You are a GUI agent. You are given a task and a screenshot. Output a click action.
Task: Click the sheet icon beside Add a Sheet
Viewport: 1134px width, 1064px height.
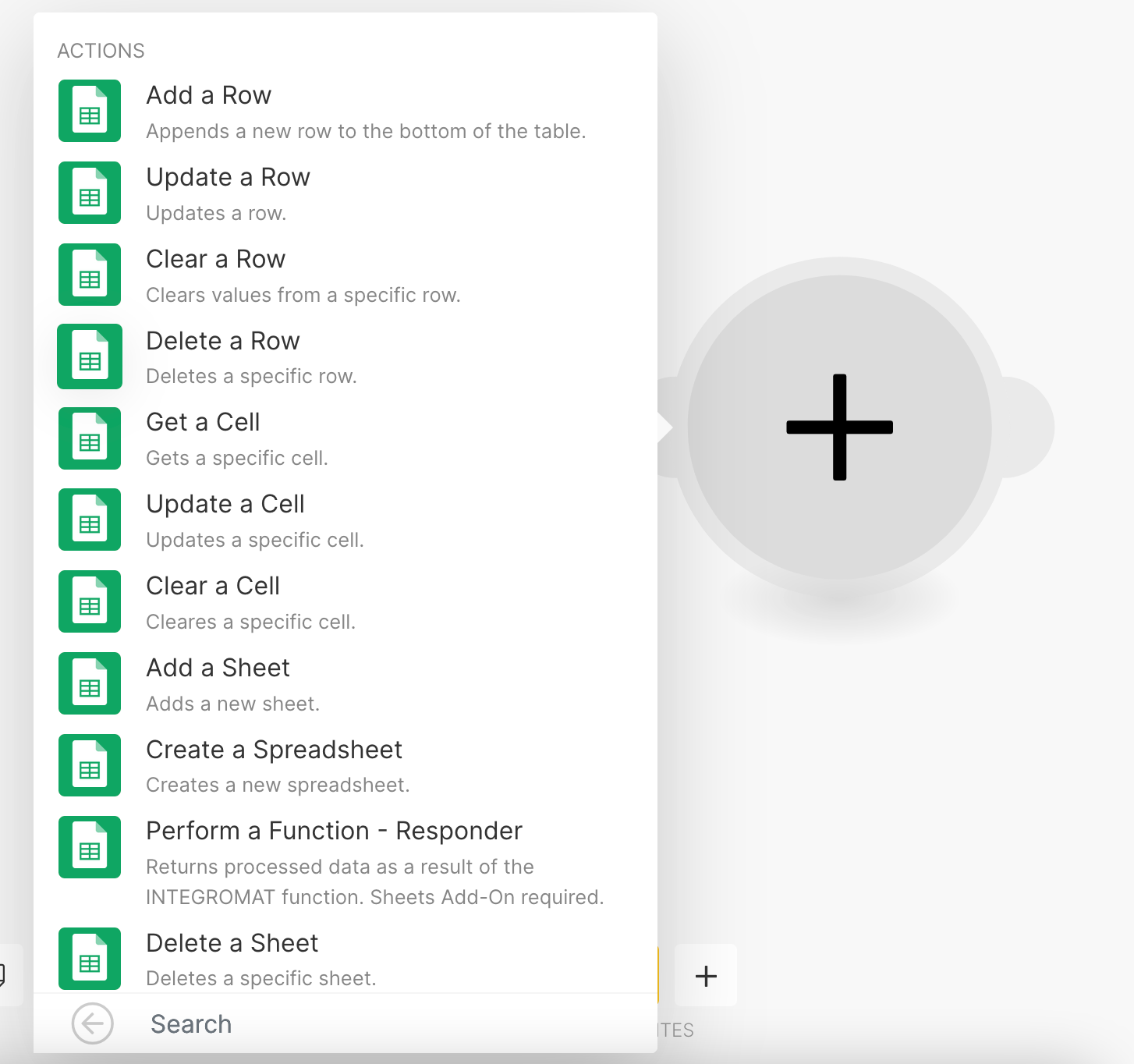pos(90,683)
